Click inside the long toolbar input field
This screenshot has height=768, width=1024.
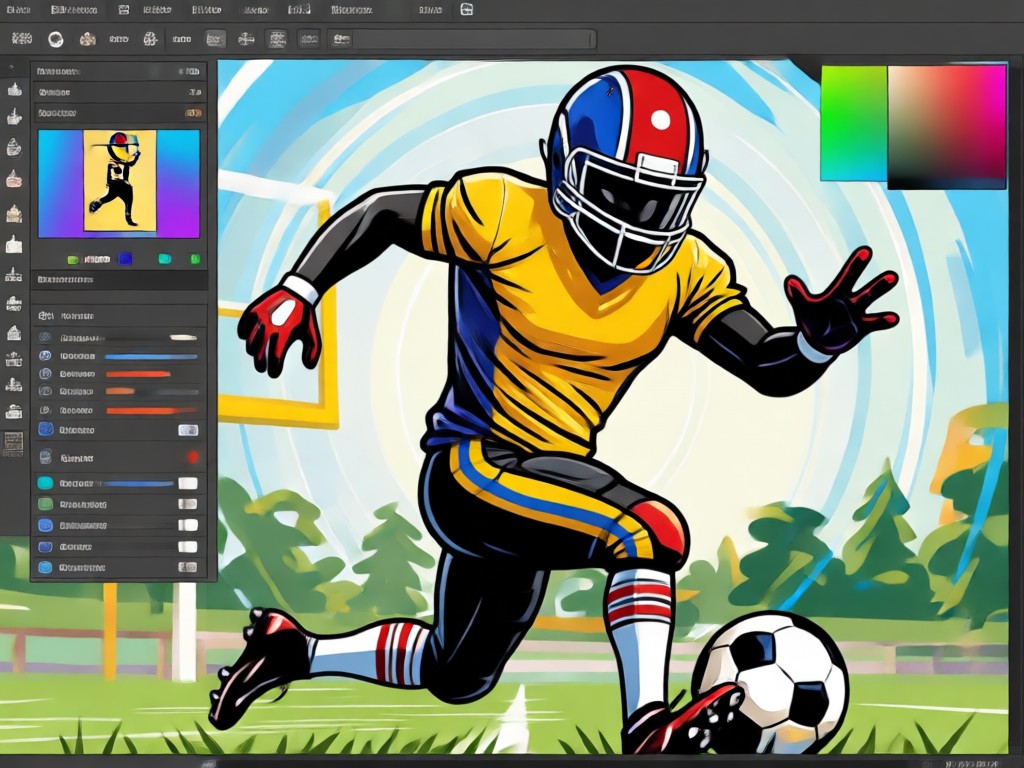click(473, 39)
